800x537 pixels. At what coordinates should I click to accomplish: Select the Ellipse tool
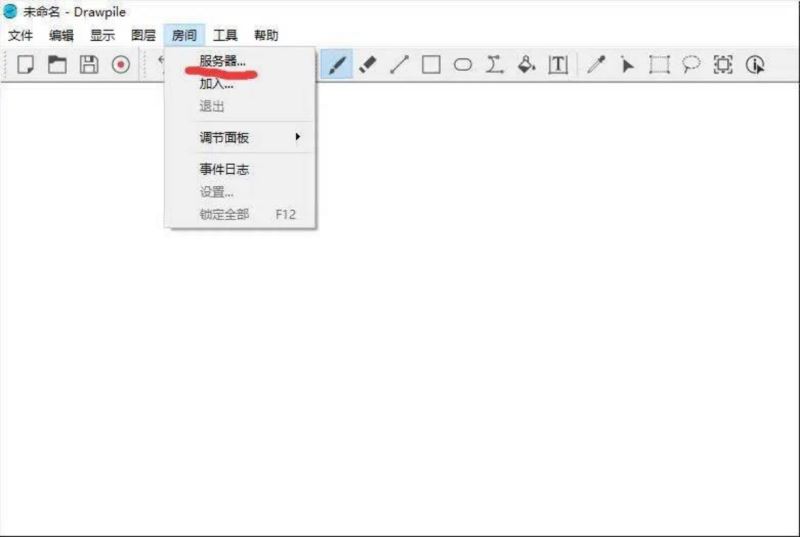463,65
